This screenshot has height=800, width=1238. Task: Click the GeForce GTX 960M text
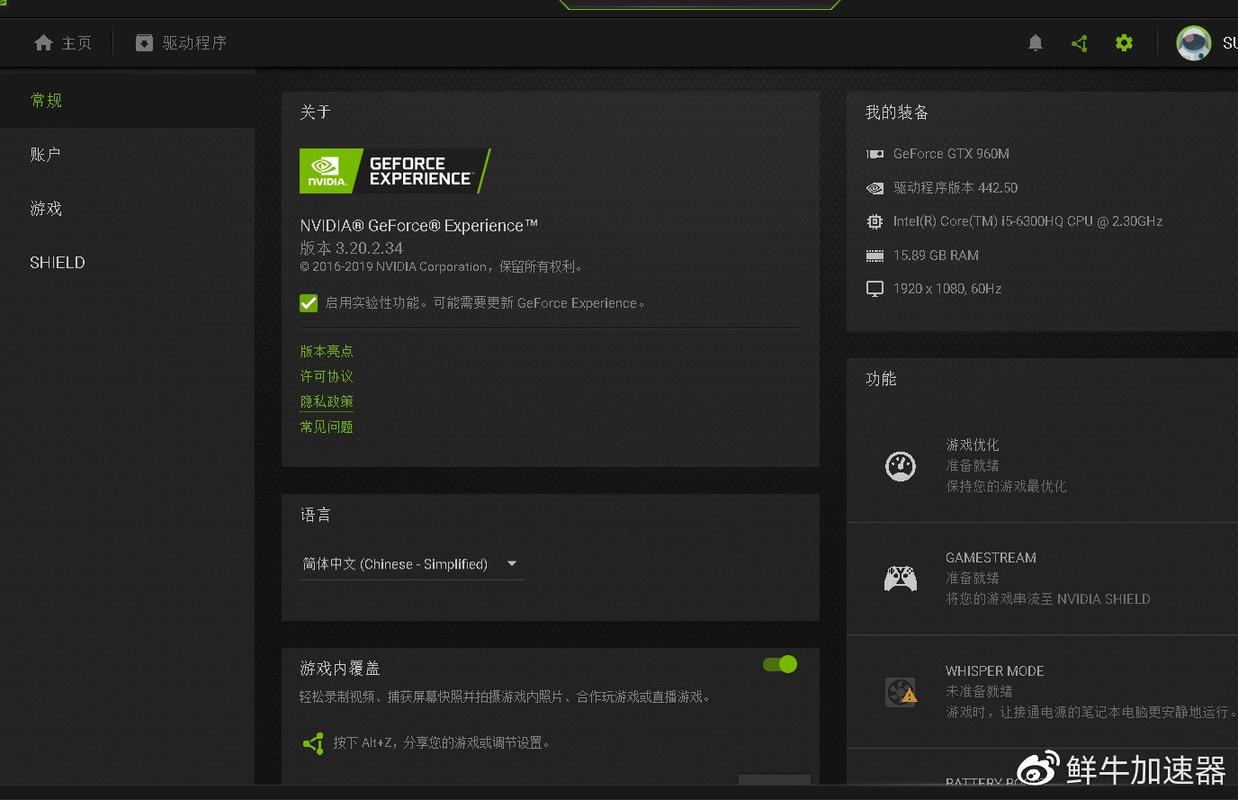(x=951, y=154)
